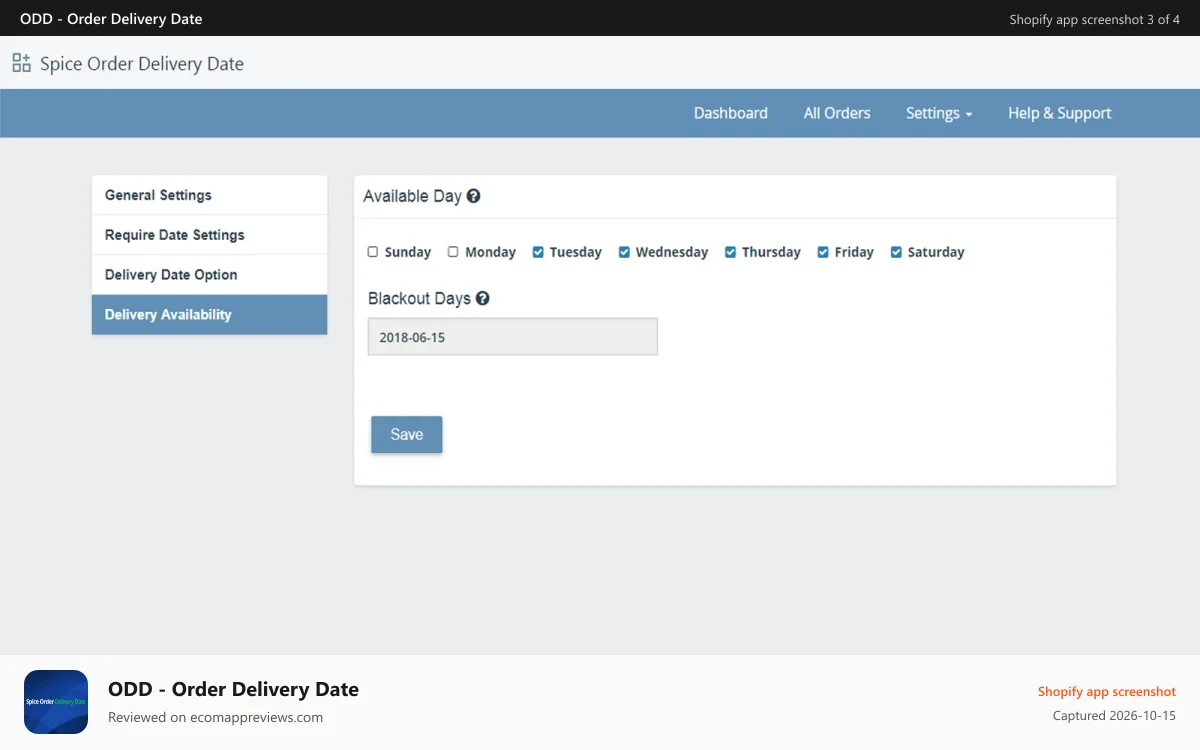Viewport: 1200px width, 750px height.
Task: Uncheck the Thursday checkbox
Action: tap(731, 252)
